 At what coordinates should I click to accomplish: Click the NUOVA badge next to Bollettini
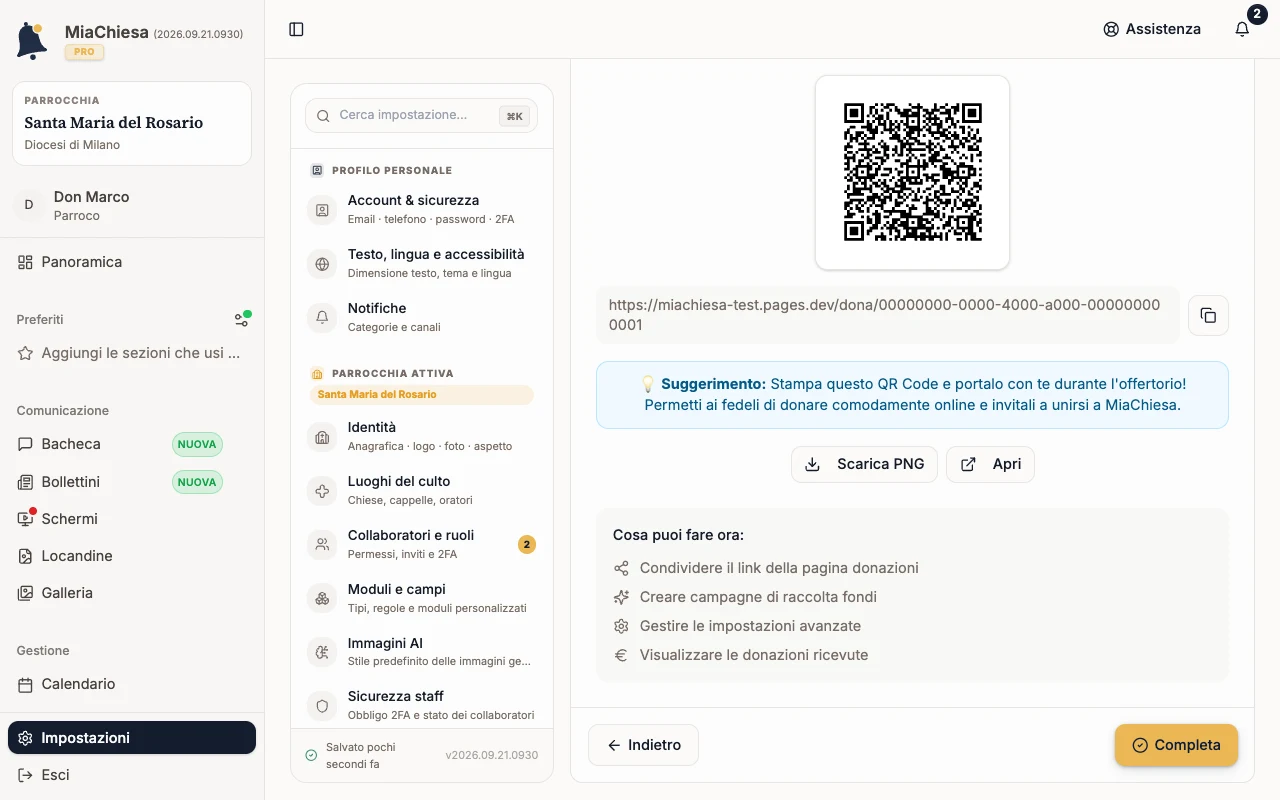pyautogui.click(x=197, y=482)
